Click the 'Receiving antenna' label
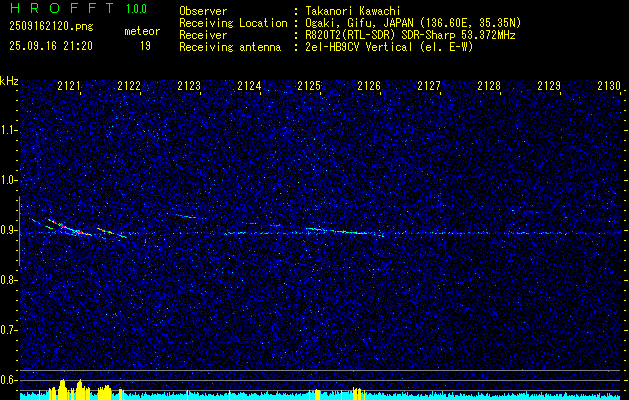Screen dimensions: 629x400 tap(230, 47)
